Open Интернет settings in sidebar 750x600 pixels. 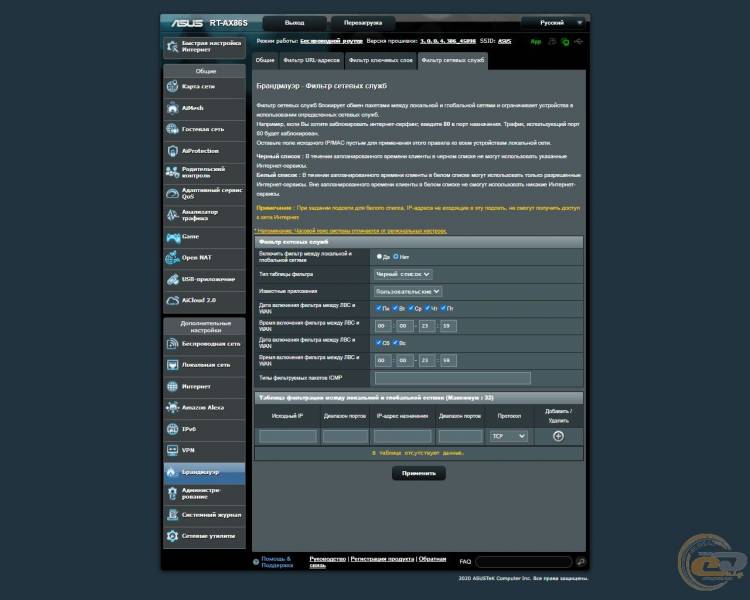pos(204,387)
